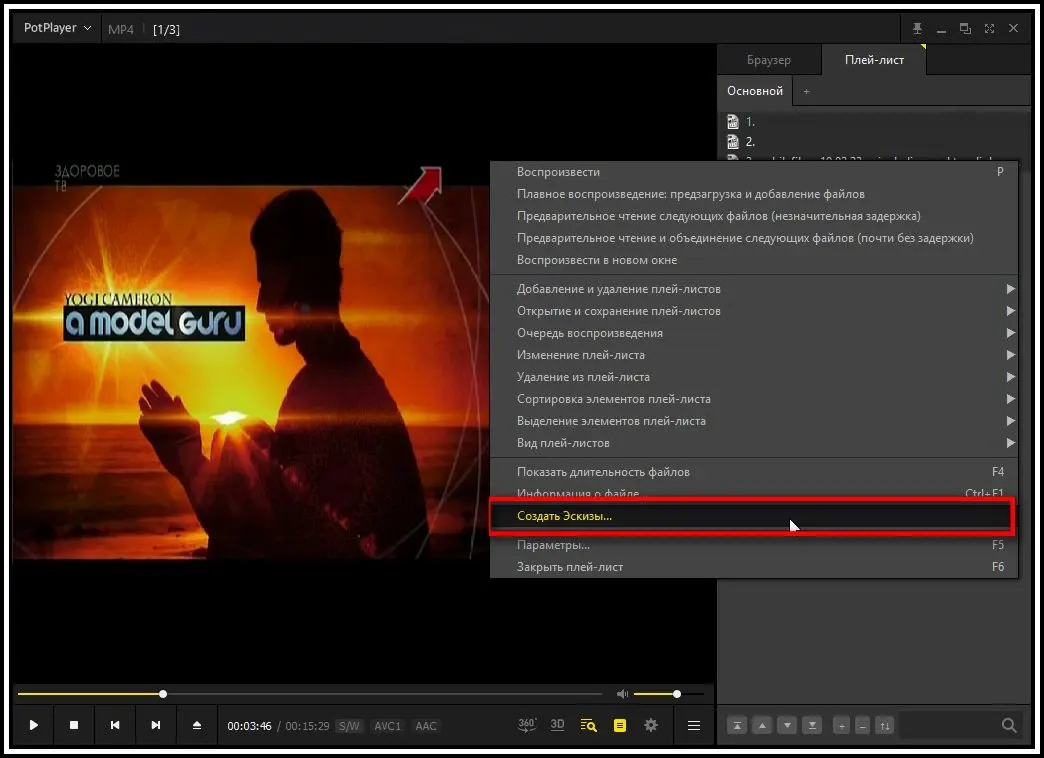
Task: Select Предварительное чтение следующих файлов (незначительная задержка)
Action: (x=754, y=216)
